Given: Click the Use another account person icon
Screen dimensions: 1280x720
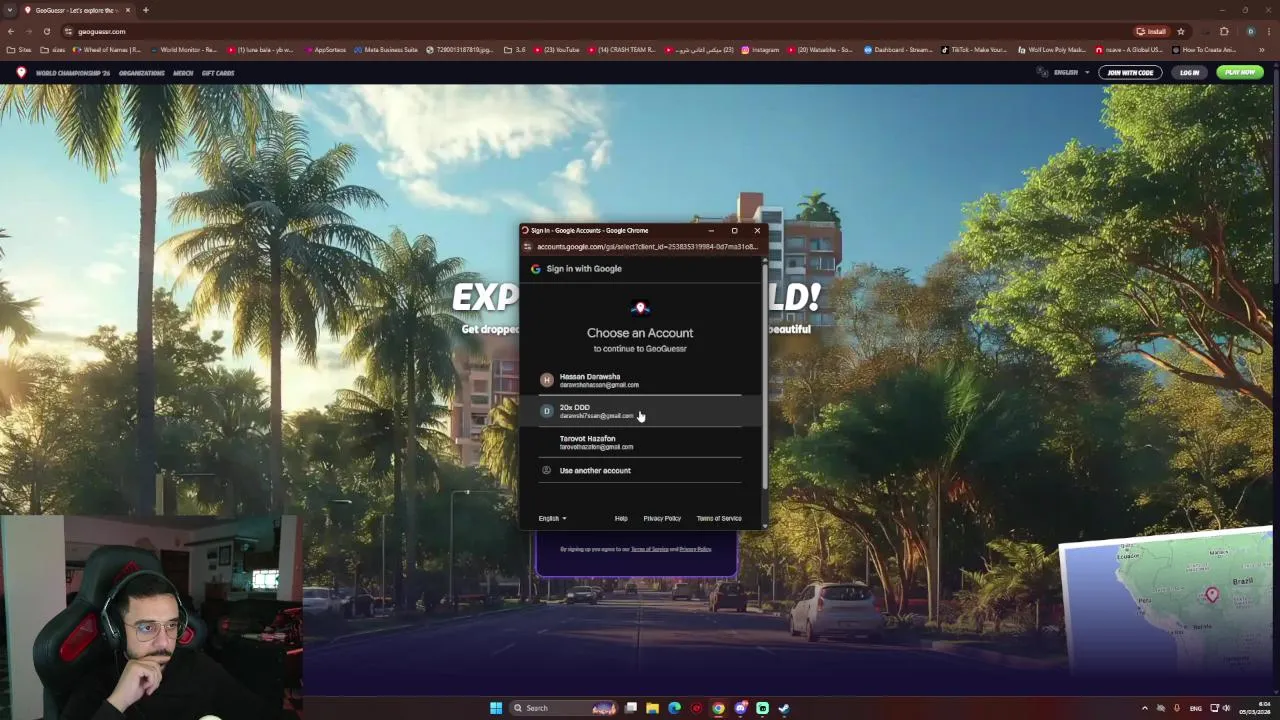Looking at the screenshot, I should [546, 470].
